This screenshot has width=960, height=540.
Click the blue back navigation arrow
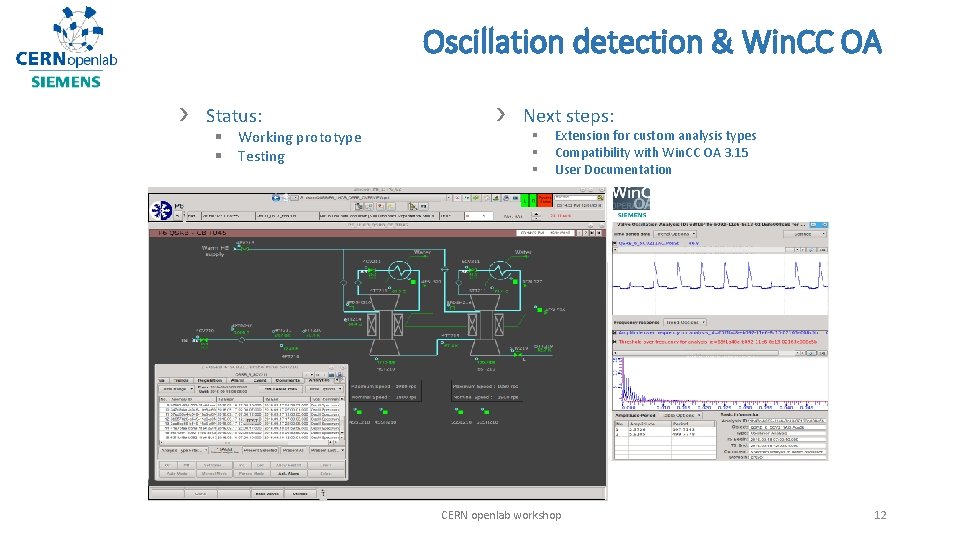point(276,198)
